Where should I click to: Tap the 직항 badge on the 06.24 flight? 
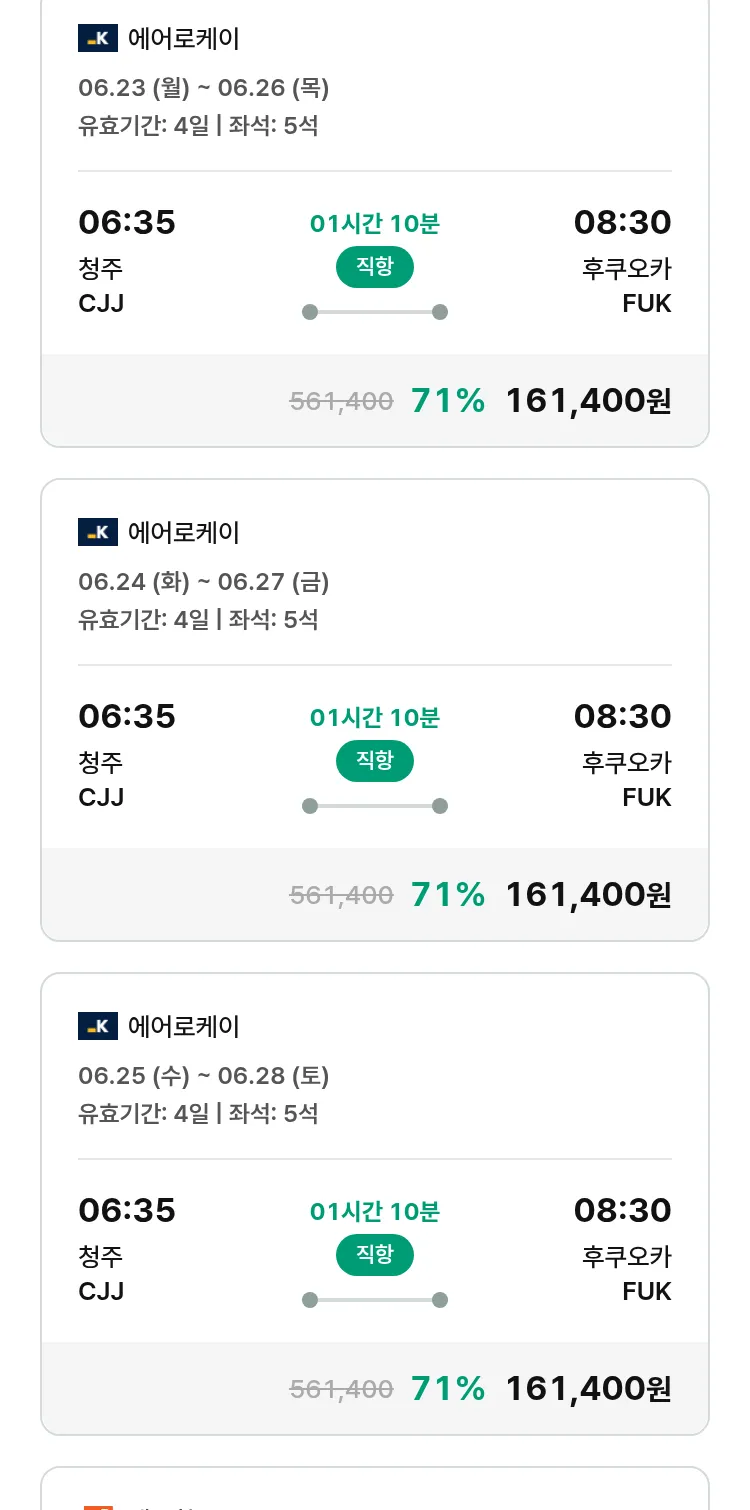(x=374, y=761)
